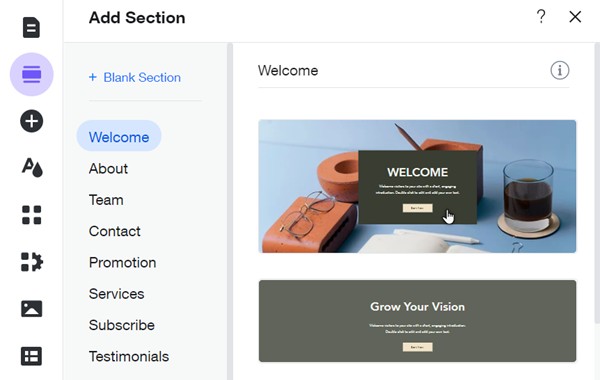The width and height of the screenshot is (600, 380).
Task: Open the Pages menu icon
Action: [31, 27]
